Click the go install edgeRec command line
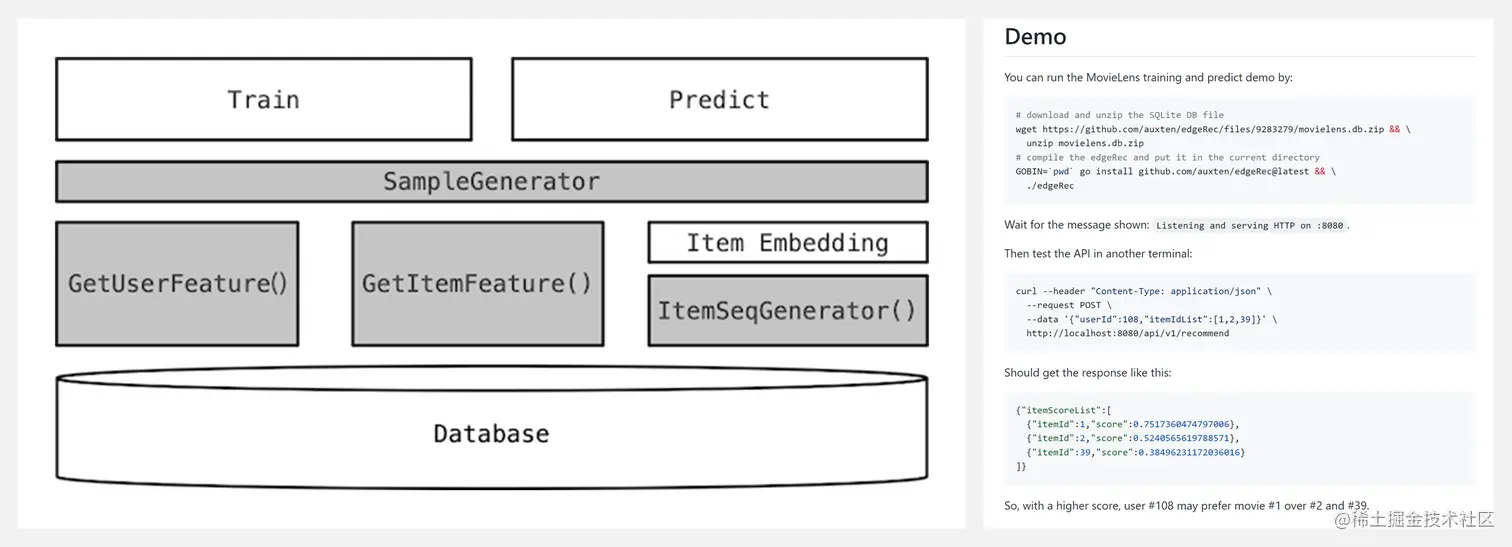Image resolution: width=1512 pixels, height=547 pixels. (1175, 171)
